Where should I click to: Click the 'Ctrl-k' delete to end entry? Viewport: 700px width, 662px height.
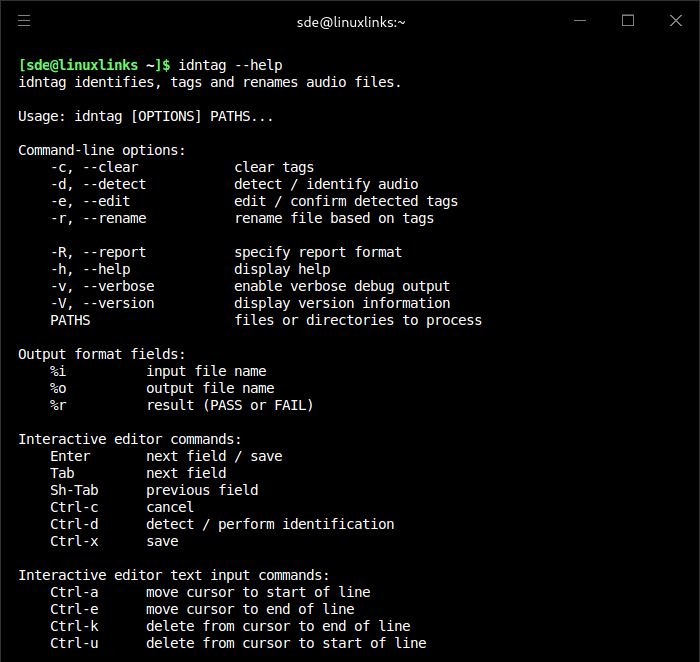74,626
